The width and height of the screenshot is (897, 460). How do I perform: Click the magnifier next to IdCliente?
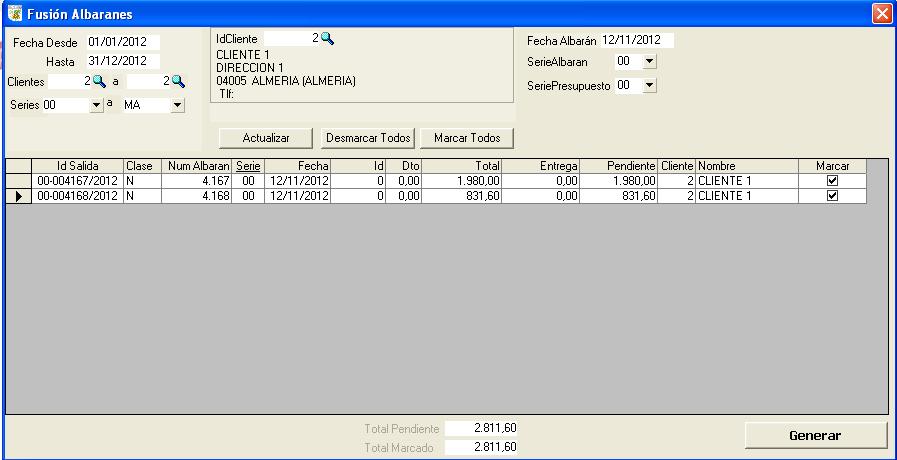(327, 39)
